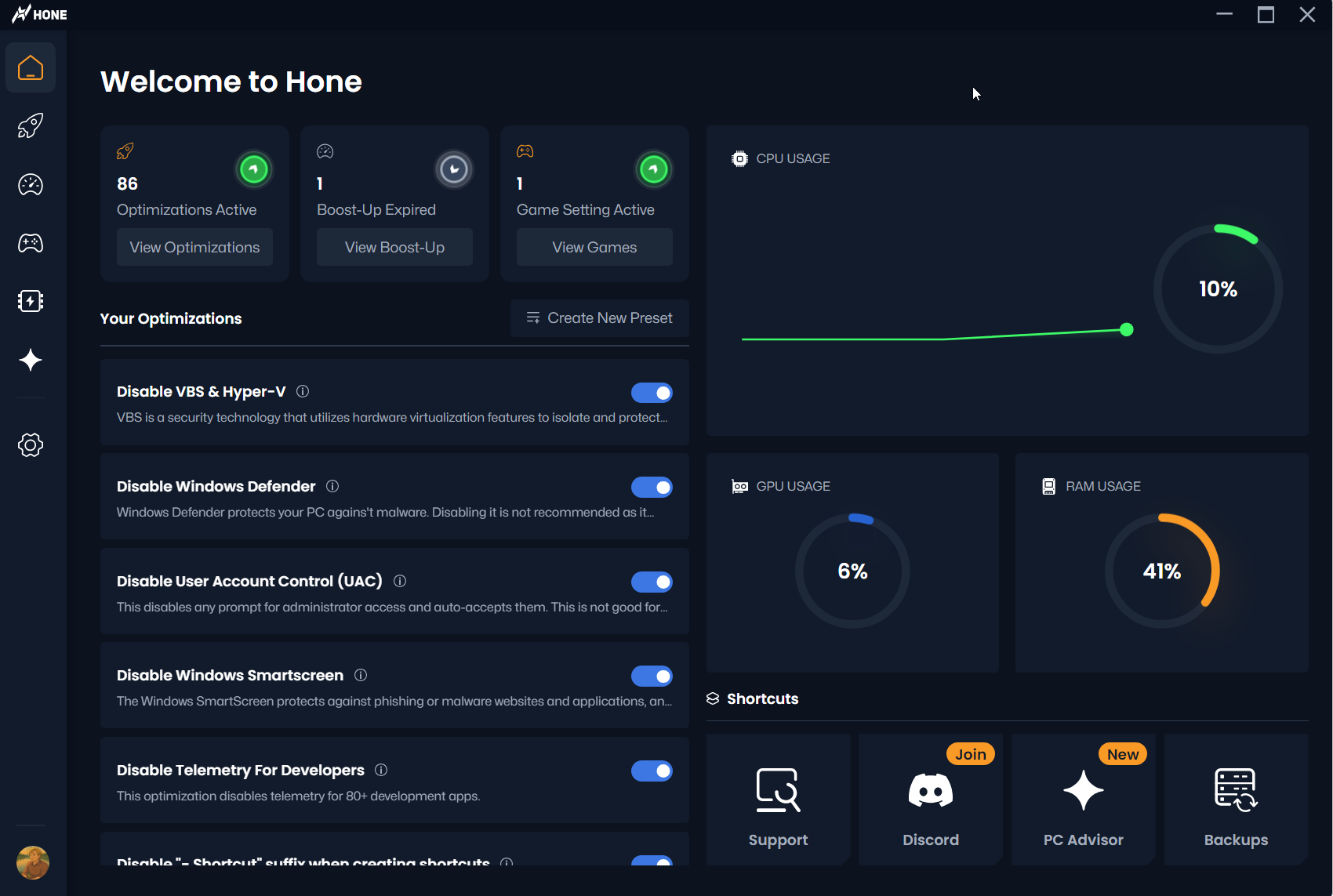
Task: Select the rocket Optimizations icon in sidebar
Action: pos(30,125)
